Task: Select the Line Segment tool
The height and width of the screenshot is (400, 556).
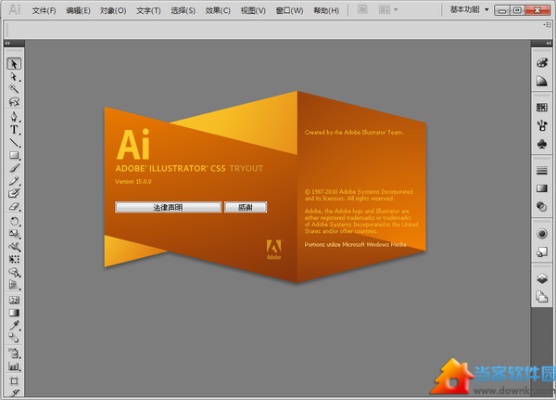Action: (14, 143)
